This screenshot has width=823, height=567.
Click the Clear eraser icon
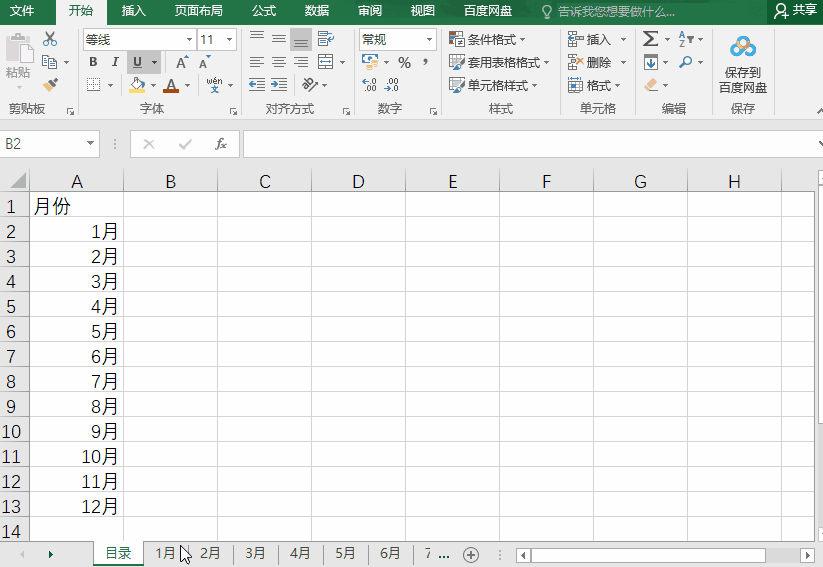(651, 85)
